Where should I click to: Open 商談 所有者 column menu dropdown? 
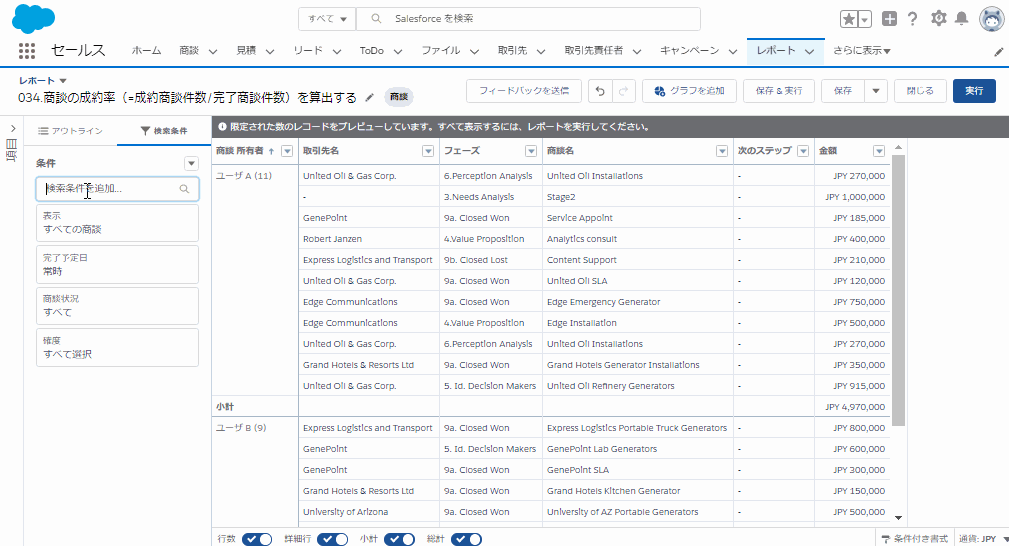287,151
